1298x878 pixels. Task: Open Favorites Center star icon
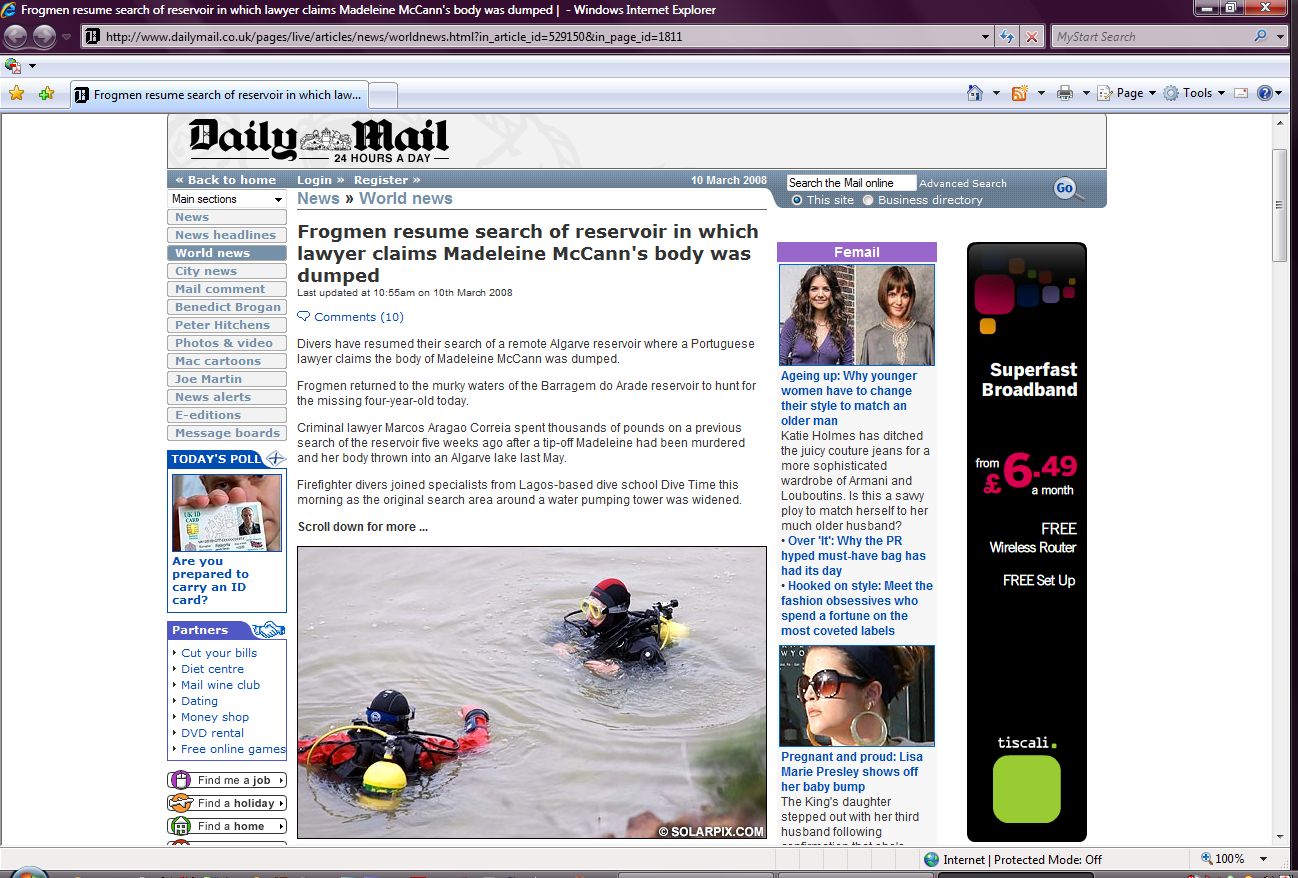click(16, 94)
